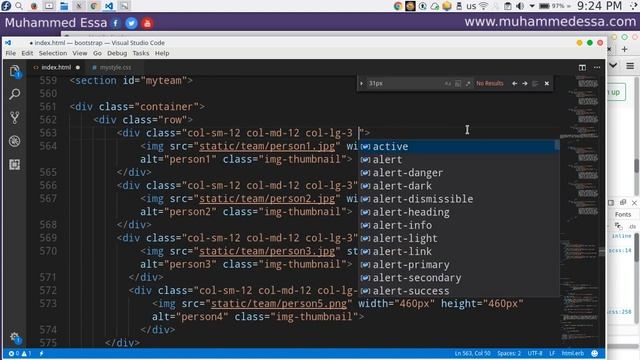Close the find widget
Screen dimensions: 640x360
click(x=547, y=83)
